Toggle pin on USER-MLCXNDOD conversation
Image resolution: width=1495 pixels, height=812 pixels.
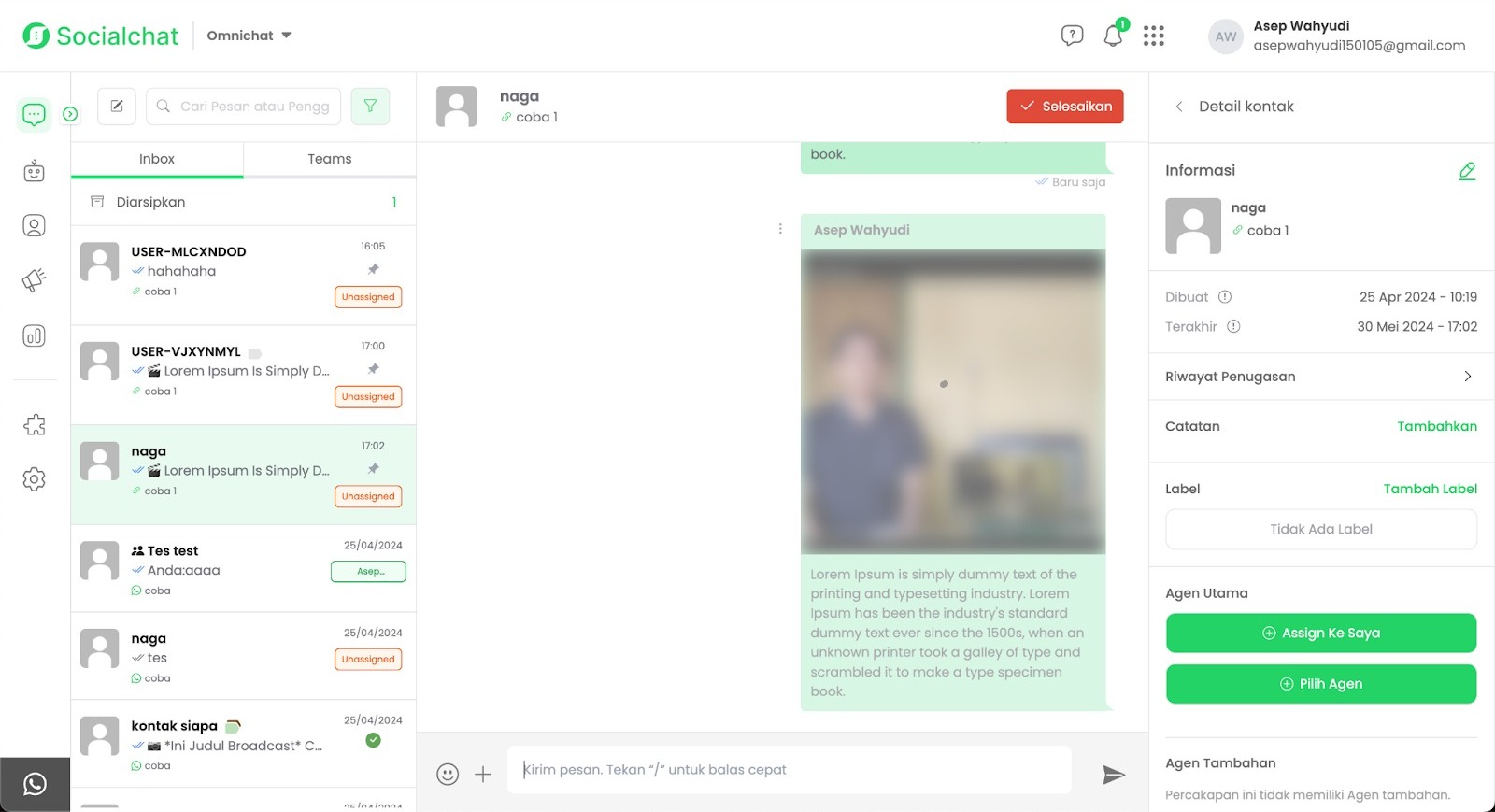click(374, 269)
